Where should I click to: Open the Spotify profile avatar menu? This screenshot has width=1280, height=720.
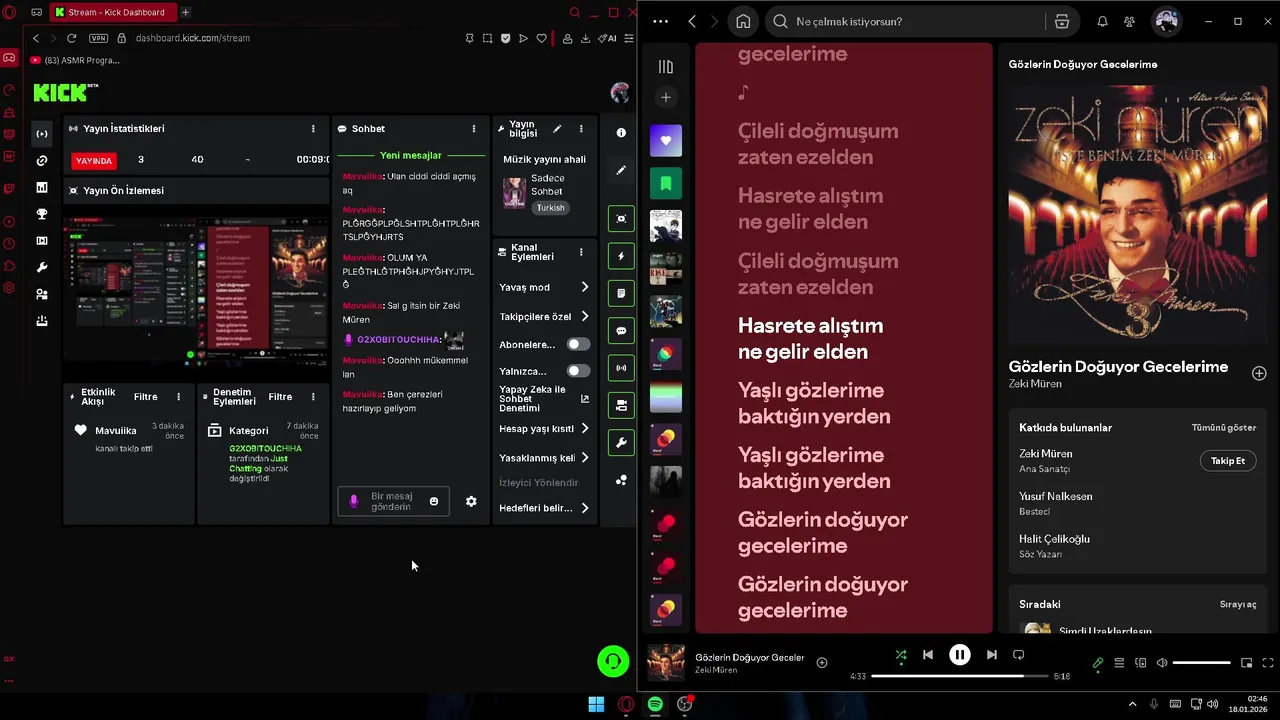click(1166, 21)
